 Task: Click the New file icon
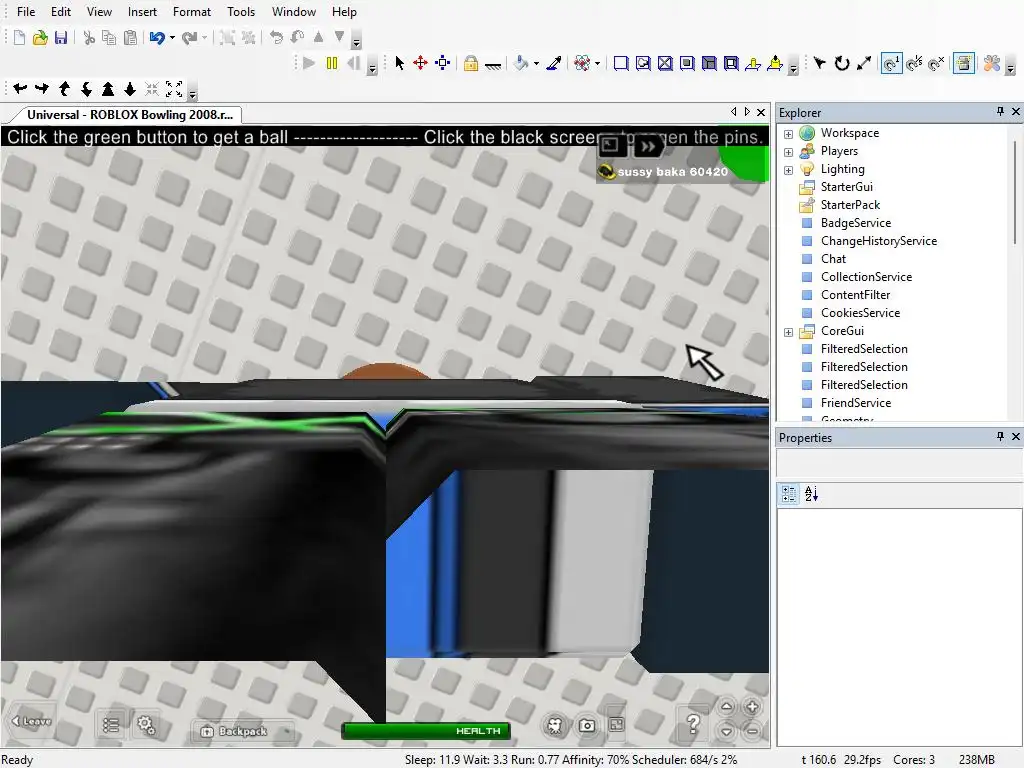click(20, 38)
